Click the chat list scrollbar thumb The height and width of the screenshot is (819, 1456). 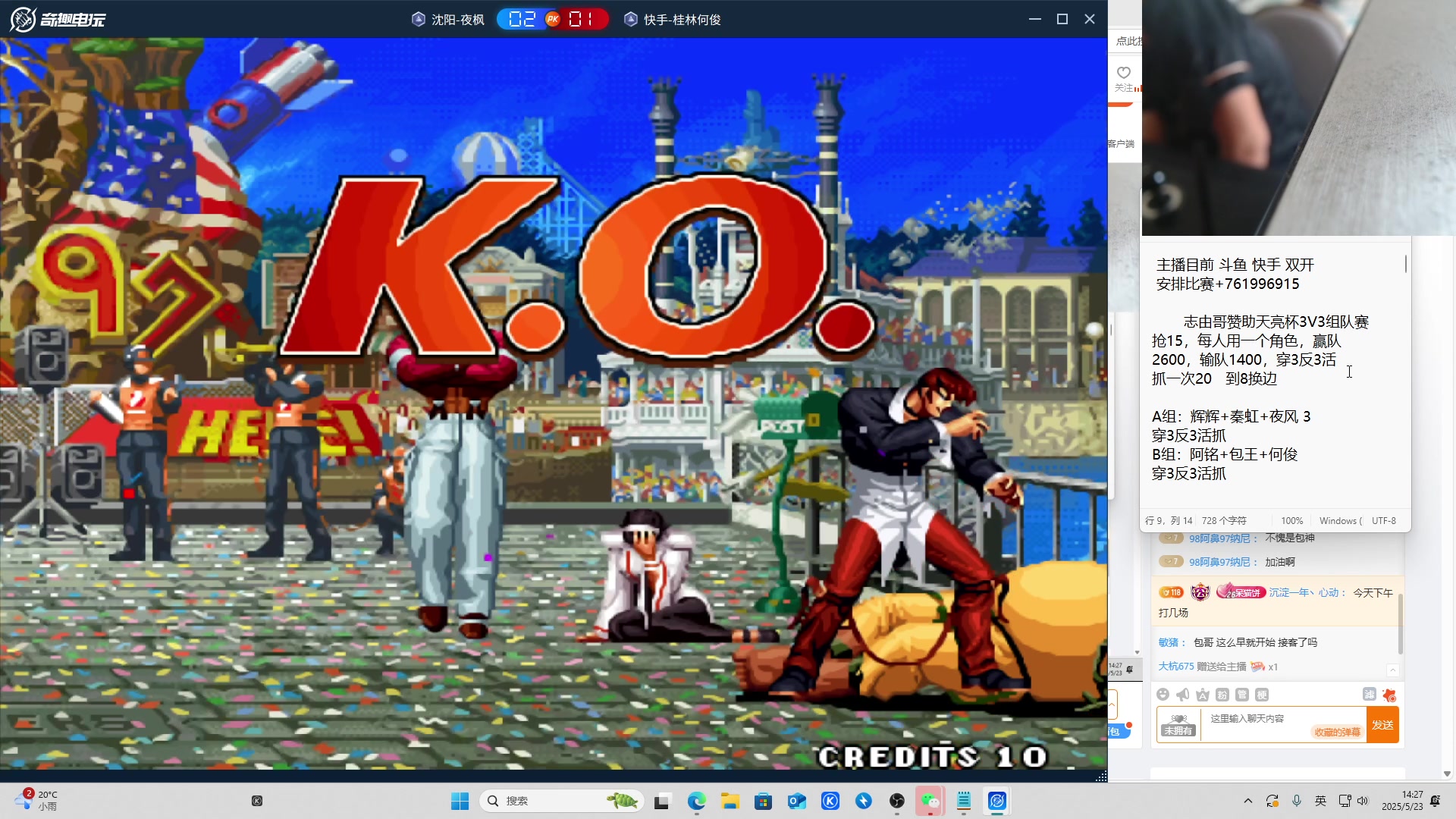click(1400, 623)
